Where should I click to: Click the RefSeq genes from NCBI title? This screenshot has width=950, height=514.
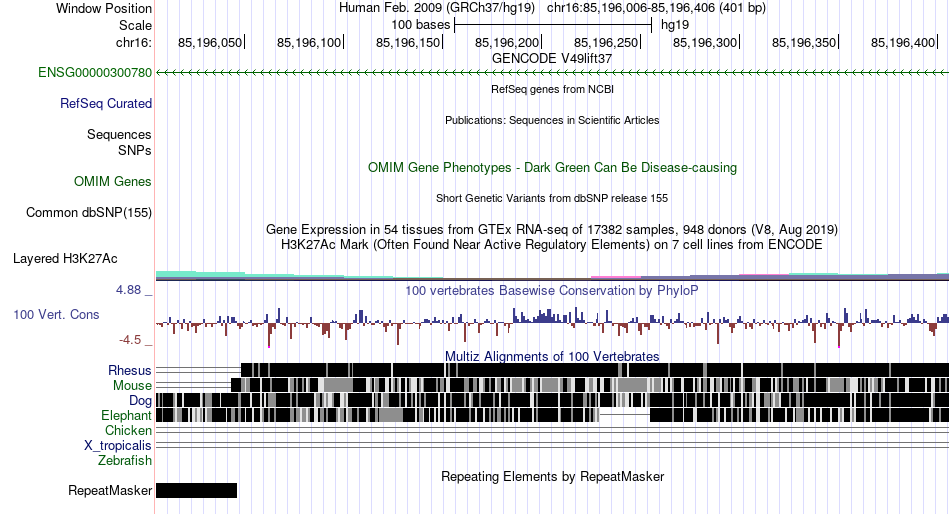[552, 89]
